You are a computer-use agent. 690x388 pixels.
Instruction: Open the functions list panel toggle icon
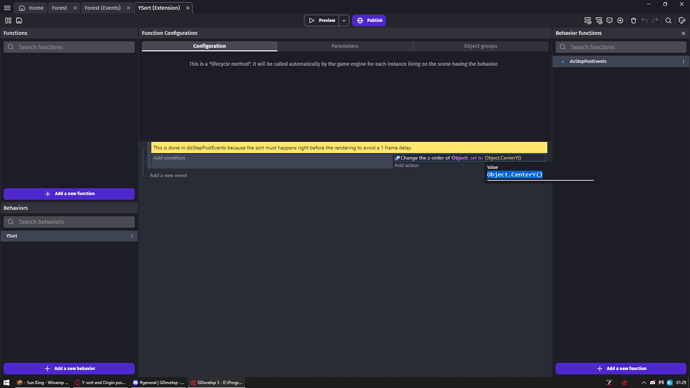pos(8,20)
